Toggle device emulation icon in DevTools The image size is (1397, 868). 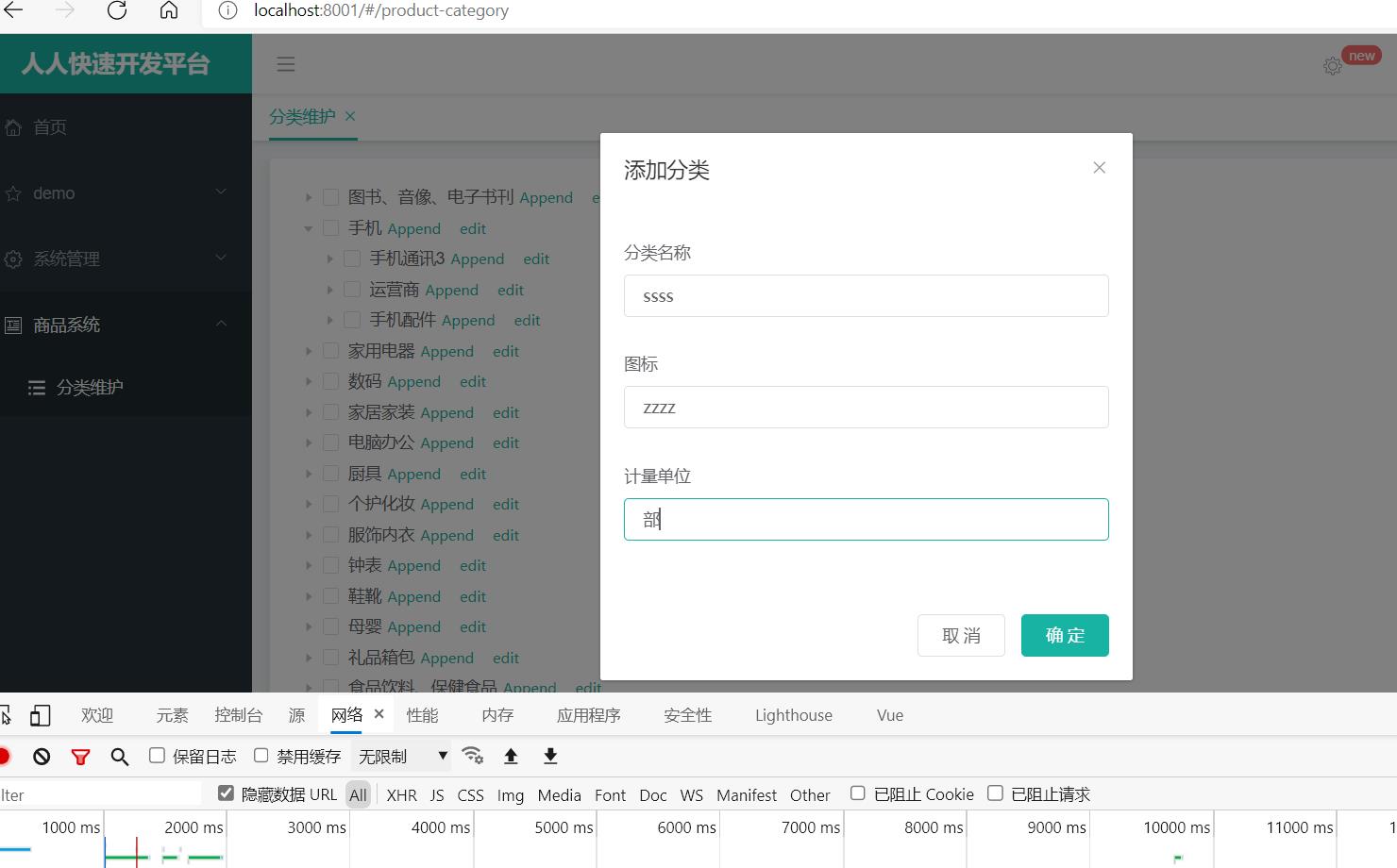click(x=41, y=715)
